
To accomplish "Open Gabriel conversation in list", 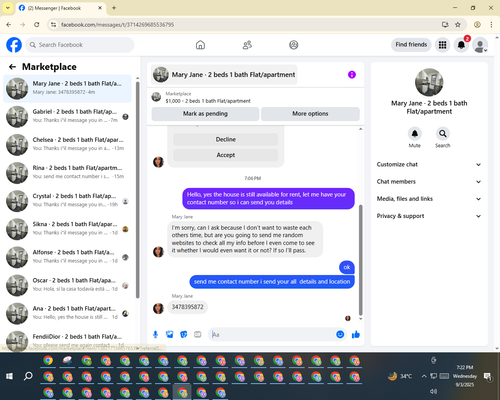I will 67,116.
